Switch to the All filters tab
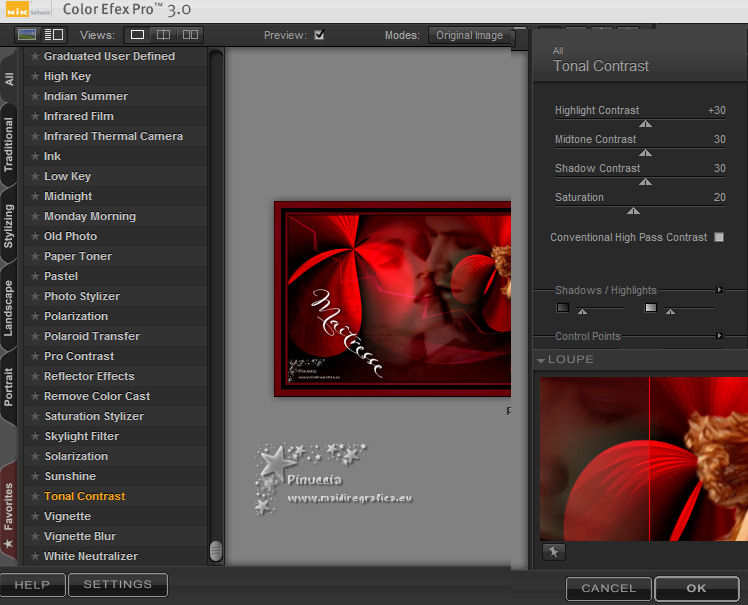 (x=9, y=79)
